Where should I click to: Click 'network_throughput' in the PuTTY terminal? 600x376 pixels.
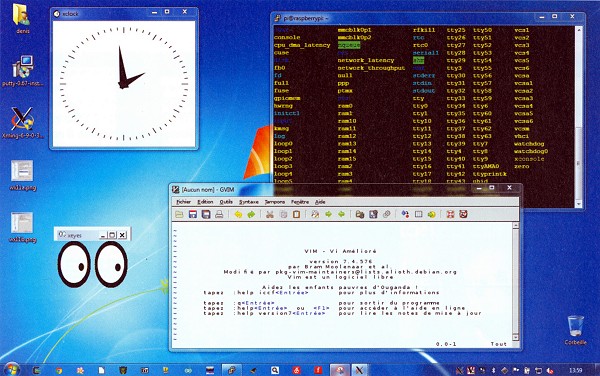[371, 68]
